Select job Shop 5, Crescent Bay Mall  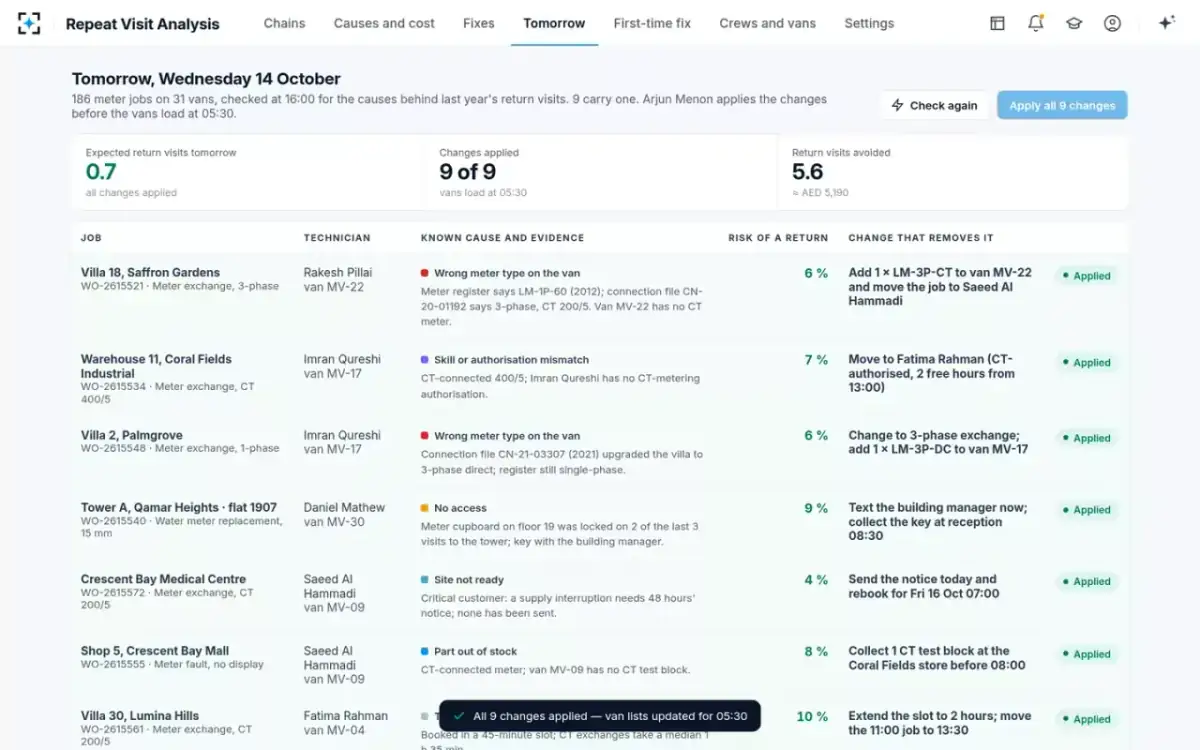tap(155, 651)
